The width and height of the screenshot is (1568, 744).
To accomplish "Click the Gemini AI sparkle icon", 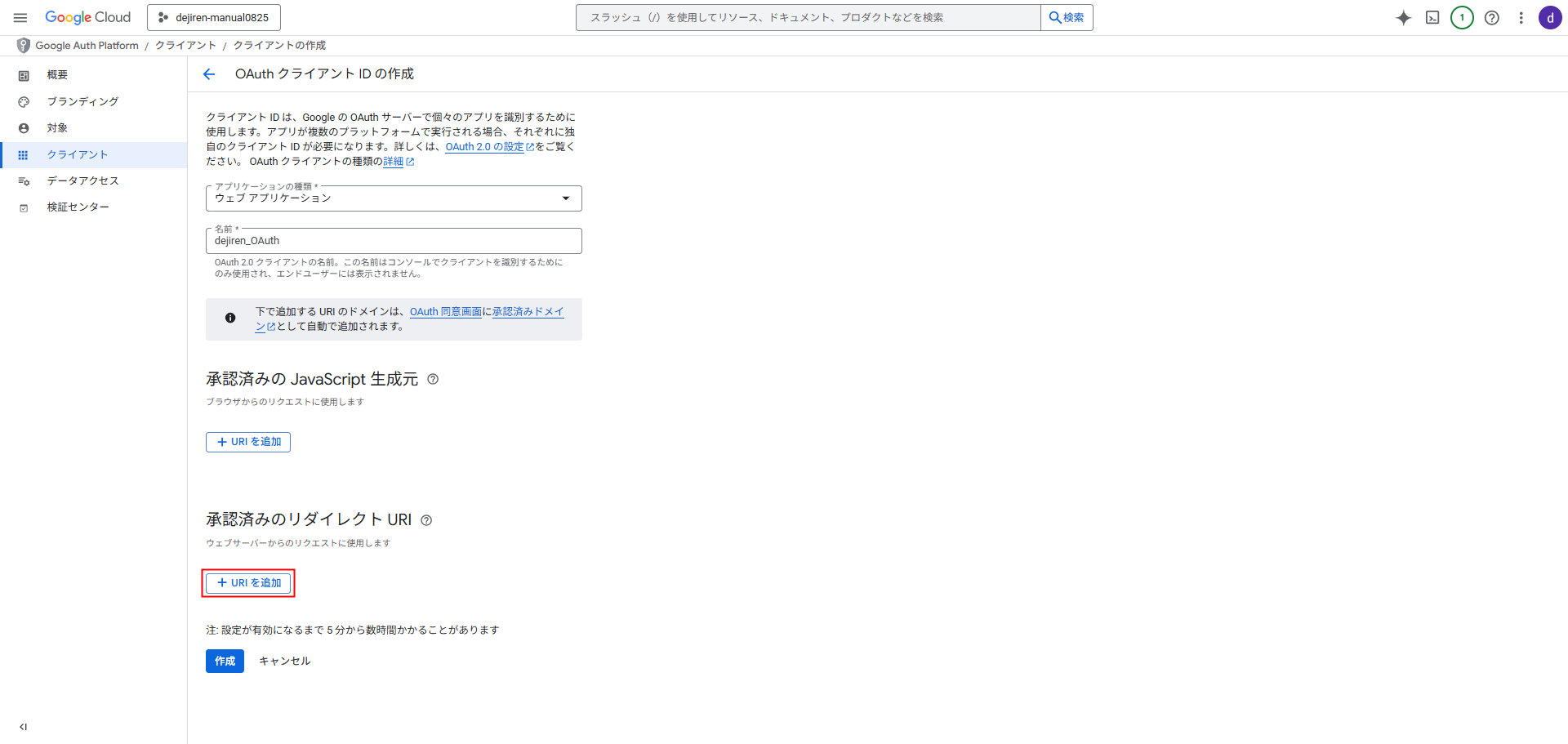I will (x=1403, y=18).
